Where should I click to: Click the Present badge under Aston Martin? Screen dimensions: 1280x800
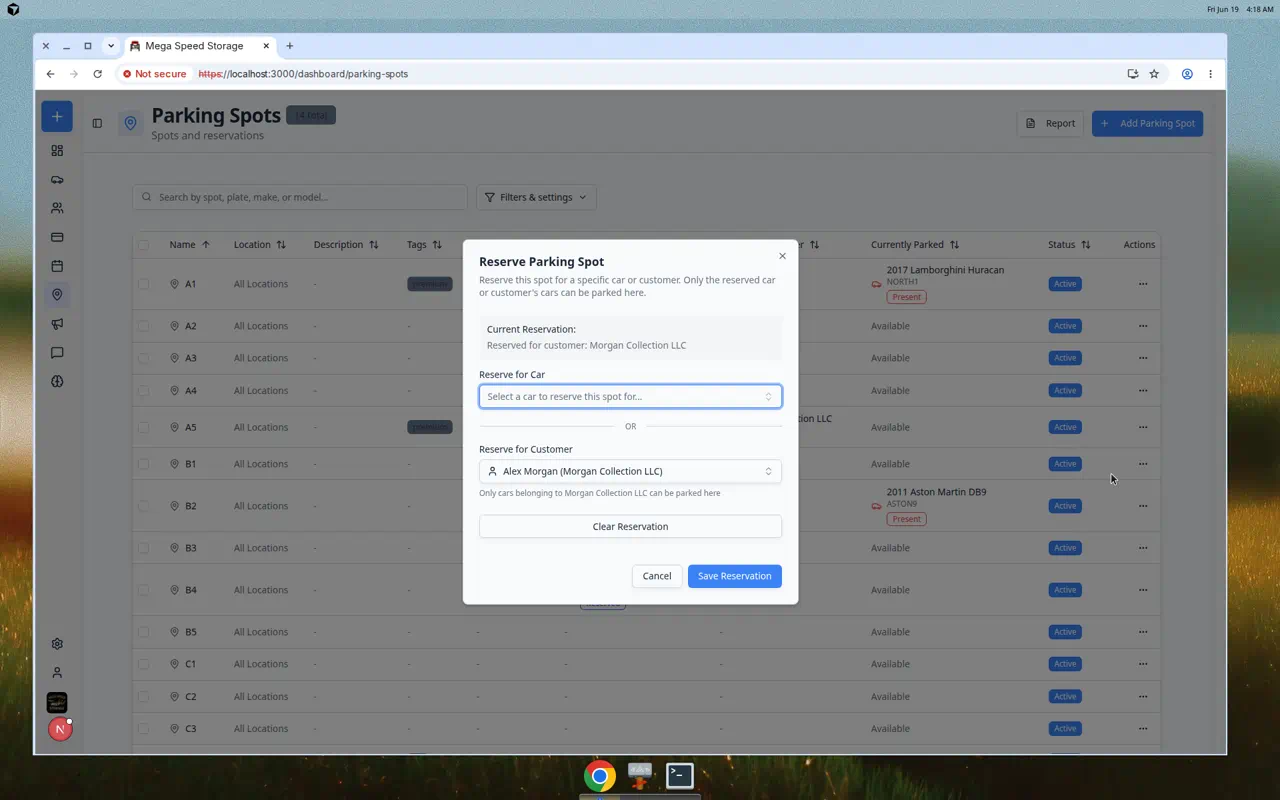pyautogui.click(x=906, y=519)
